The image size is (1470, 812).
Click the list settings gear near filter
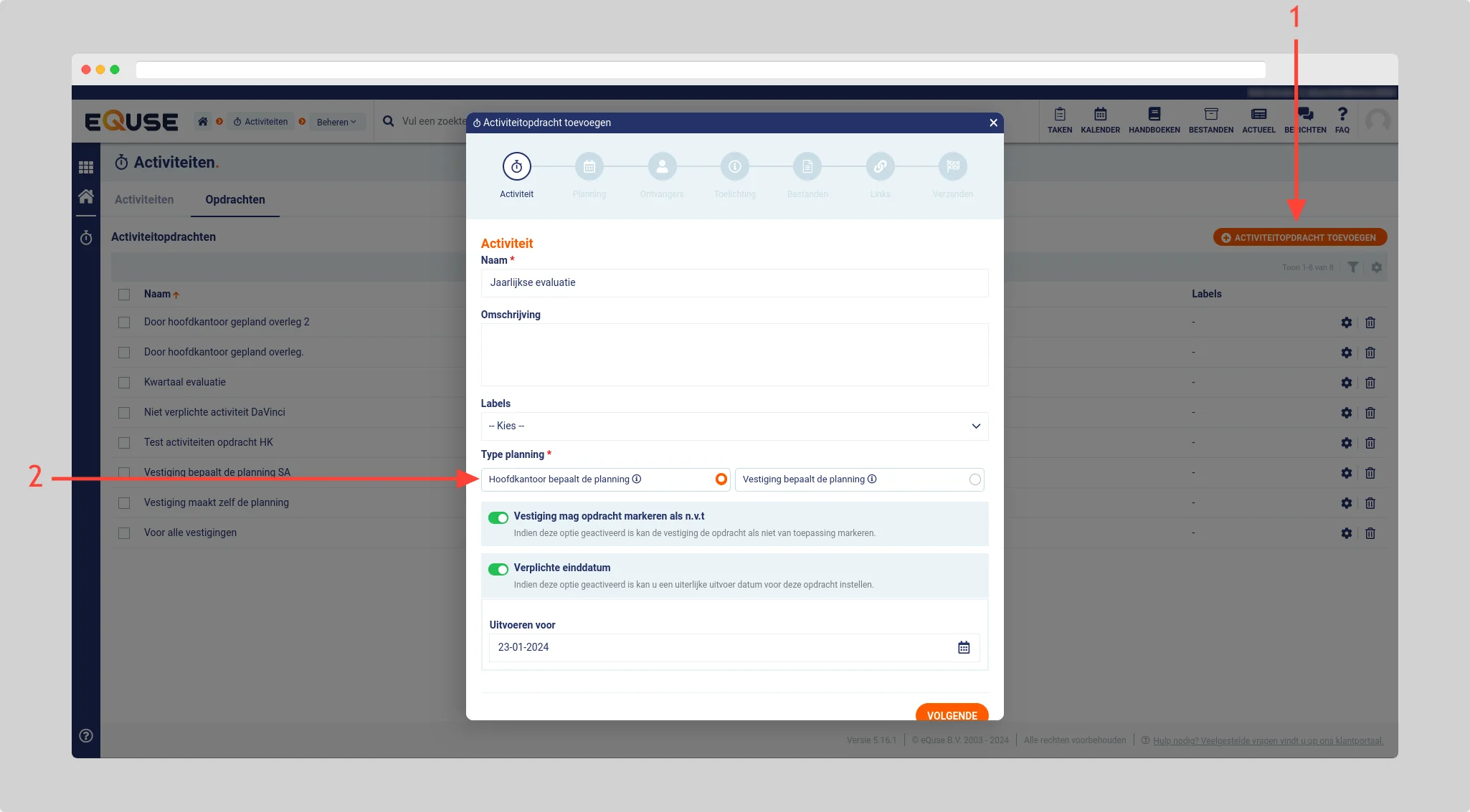(x=1376, y=267)
